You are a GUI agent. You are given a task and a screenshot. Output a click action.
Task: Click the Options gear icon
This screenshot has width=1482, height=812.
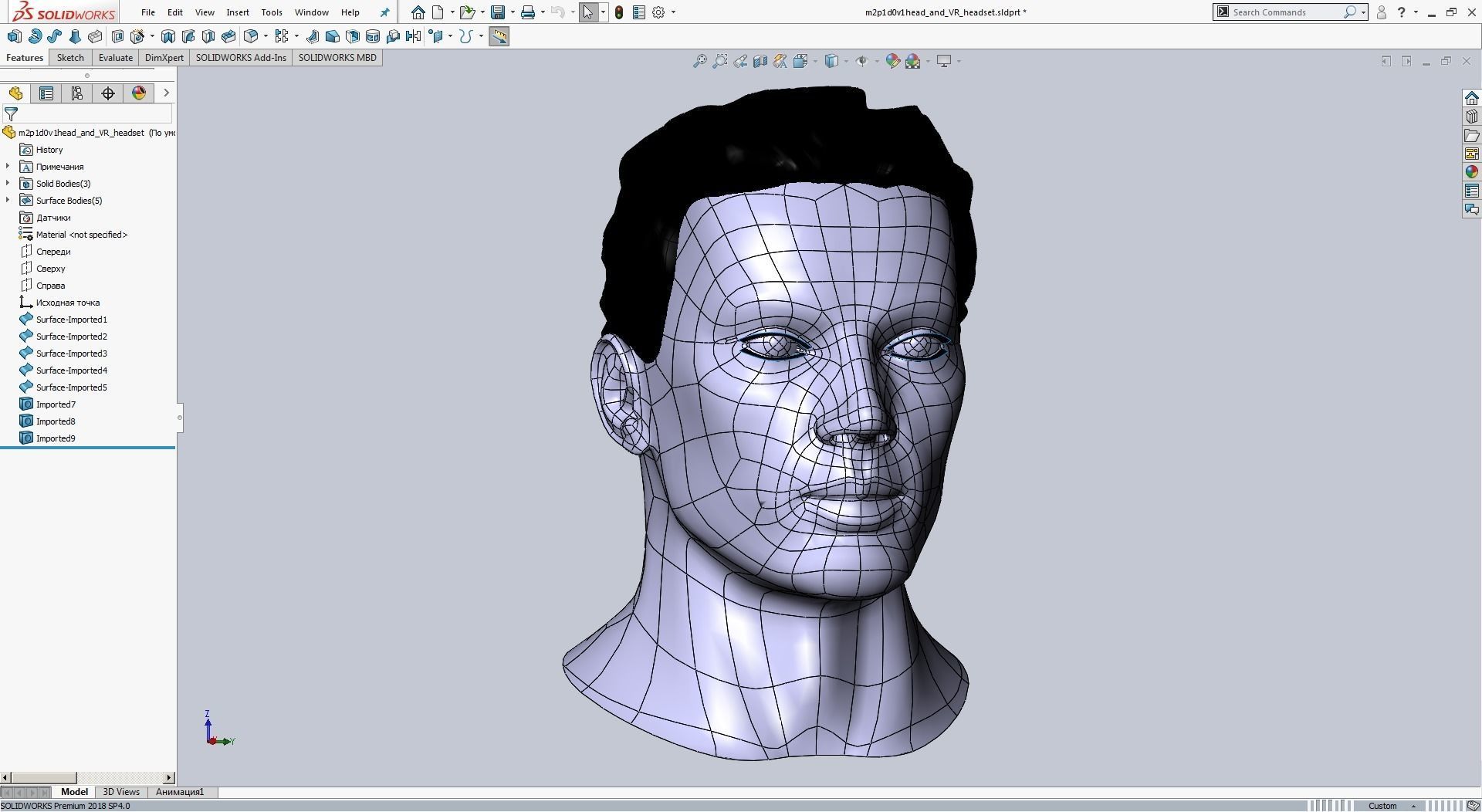(658, 12)
